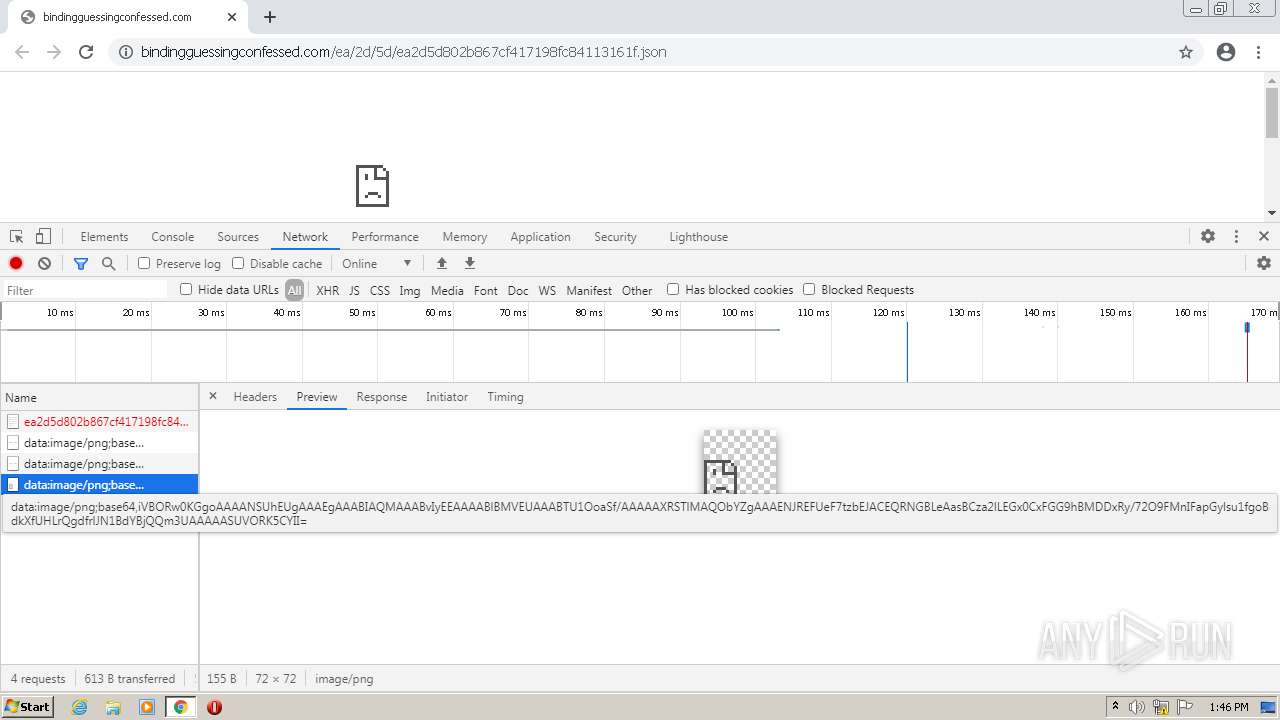Open network settings gear icon
The width and height of the screenshot is (1280, 720).
(1264, 263)
